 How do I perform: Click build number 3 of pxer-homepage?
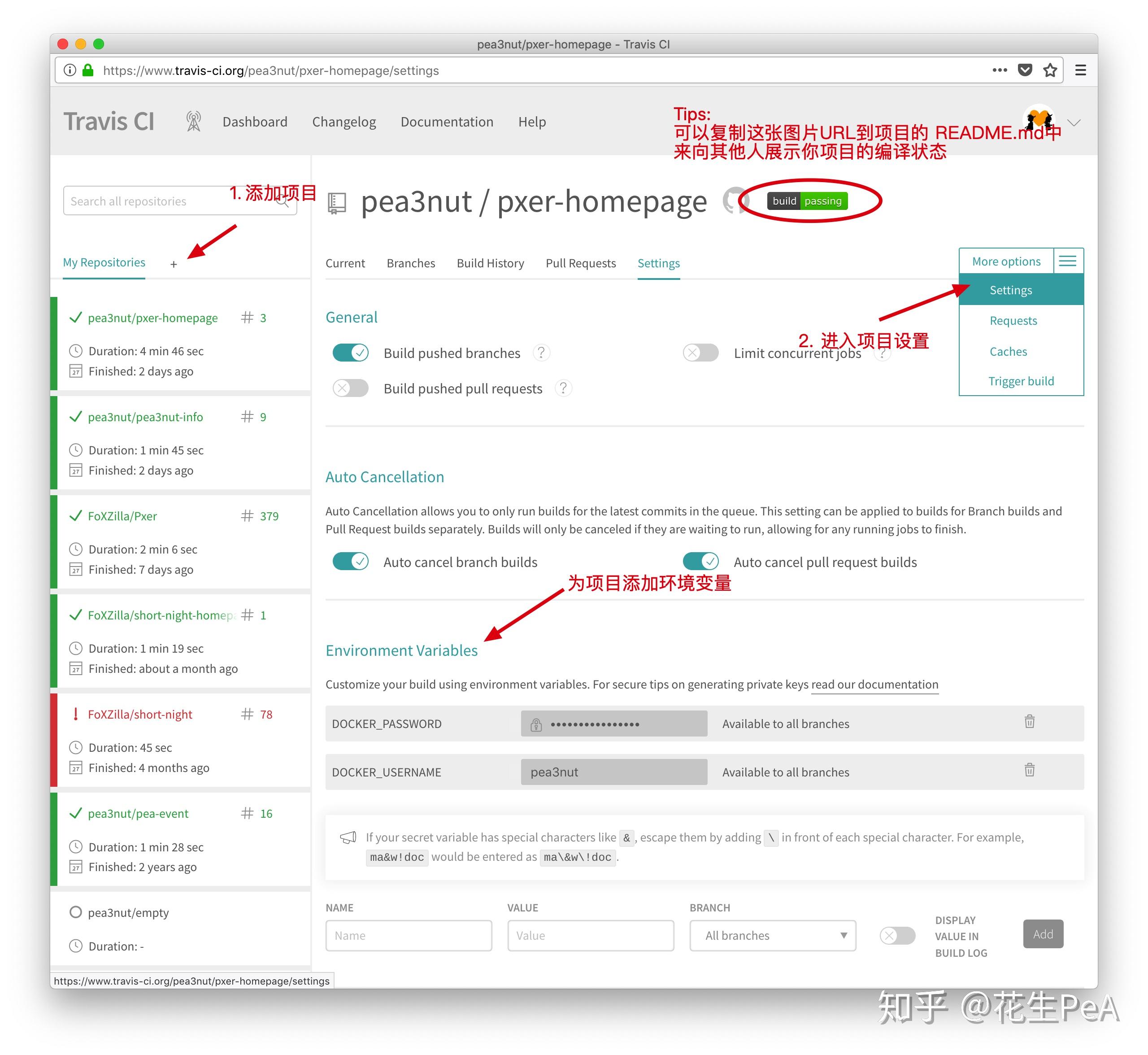point(253,318)
